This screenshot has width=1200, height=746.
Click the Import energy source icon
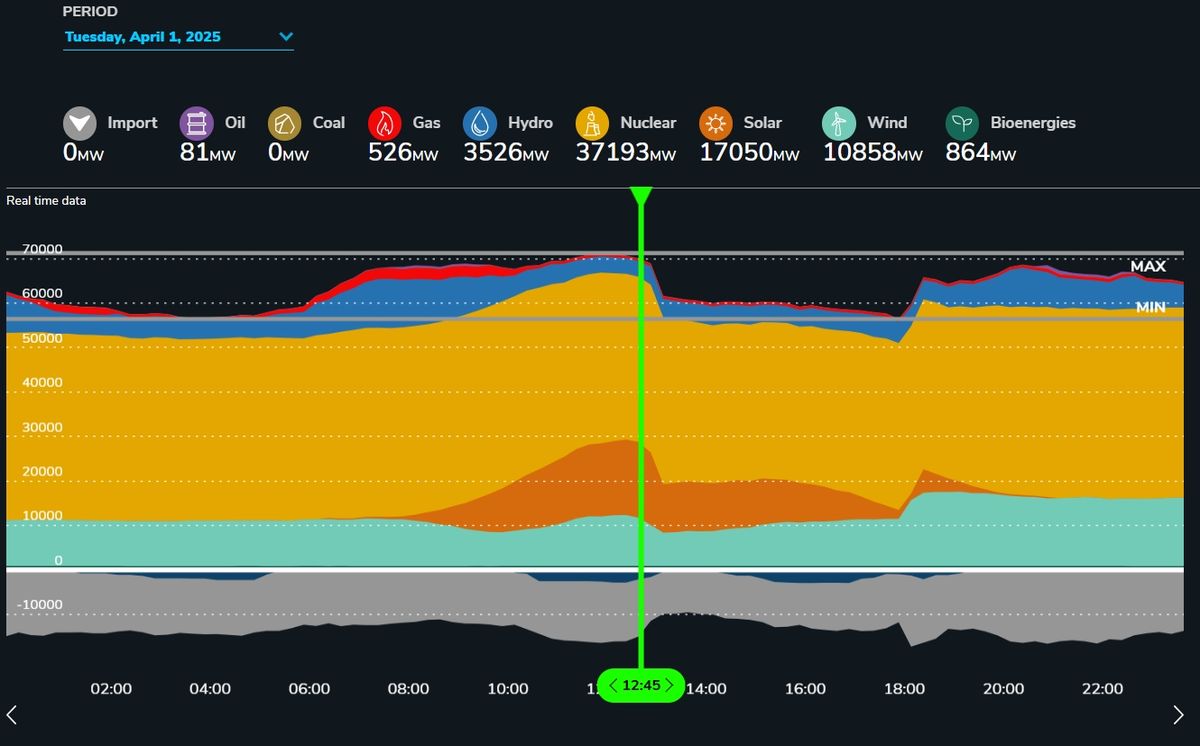click(80, 124)
